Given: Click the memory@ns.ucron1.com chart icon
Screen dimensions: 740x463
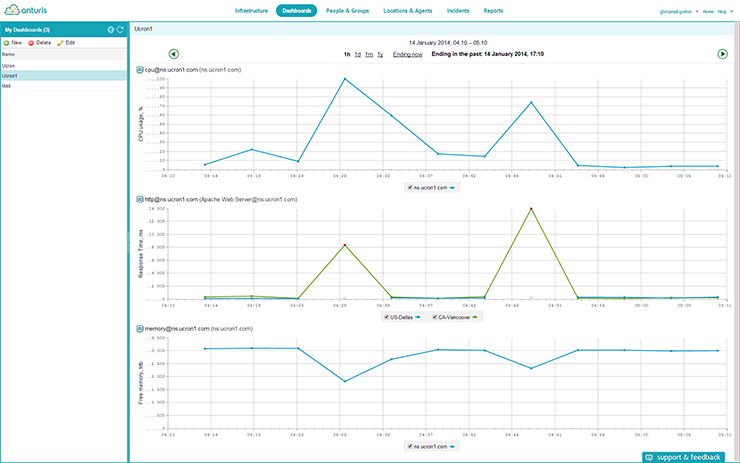Looking at the screenshot, I should coord(139,328).
